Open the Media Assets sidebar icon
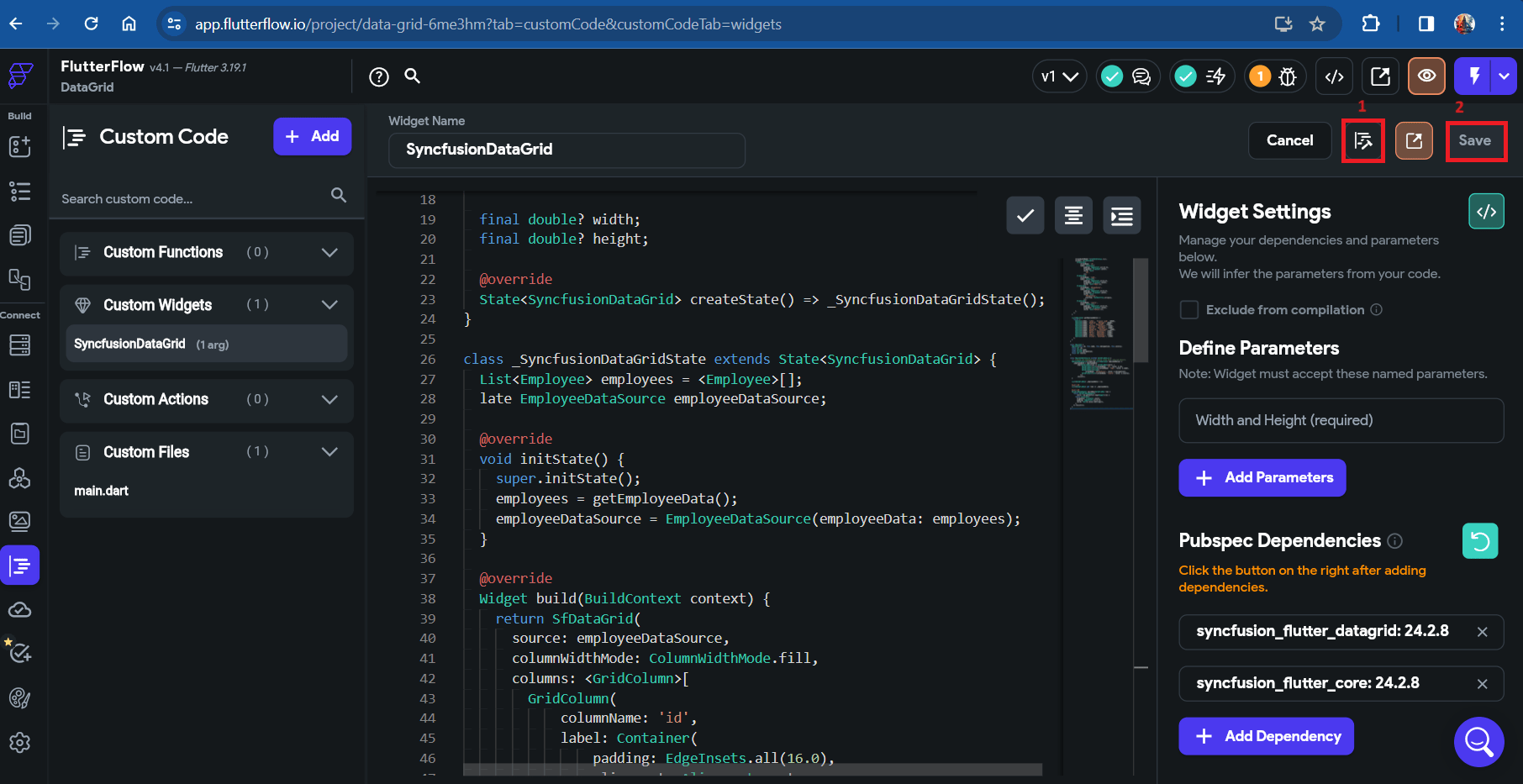This screenshot has width=1523, height=784. click(x=20, y=522)
